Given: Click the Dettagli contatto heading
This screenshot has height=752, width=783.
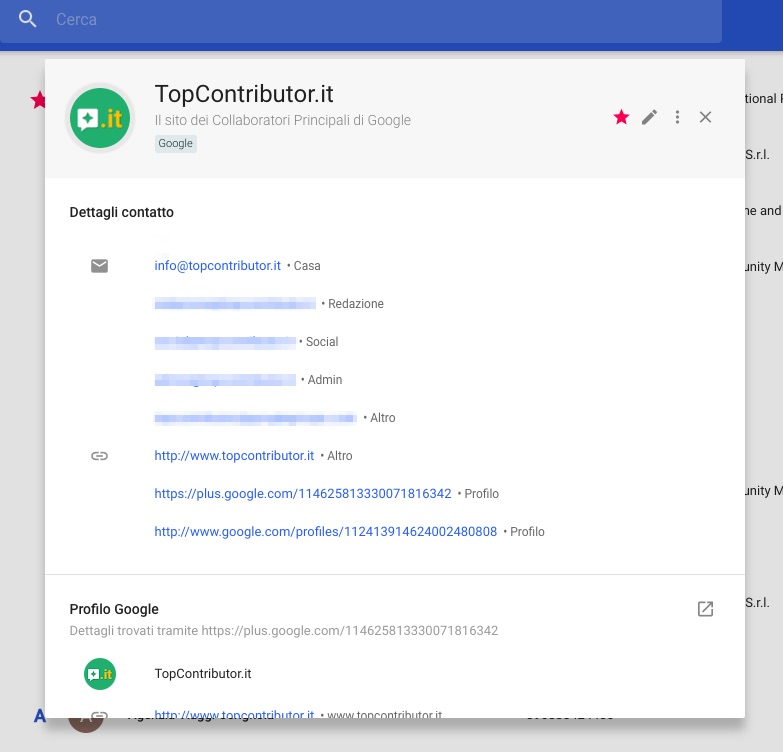Looking at the screenshot, I should (121, 212).
